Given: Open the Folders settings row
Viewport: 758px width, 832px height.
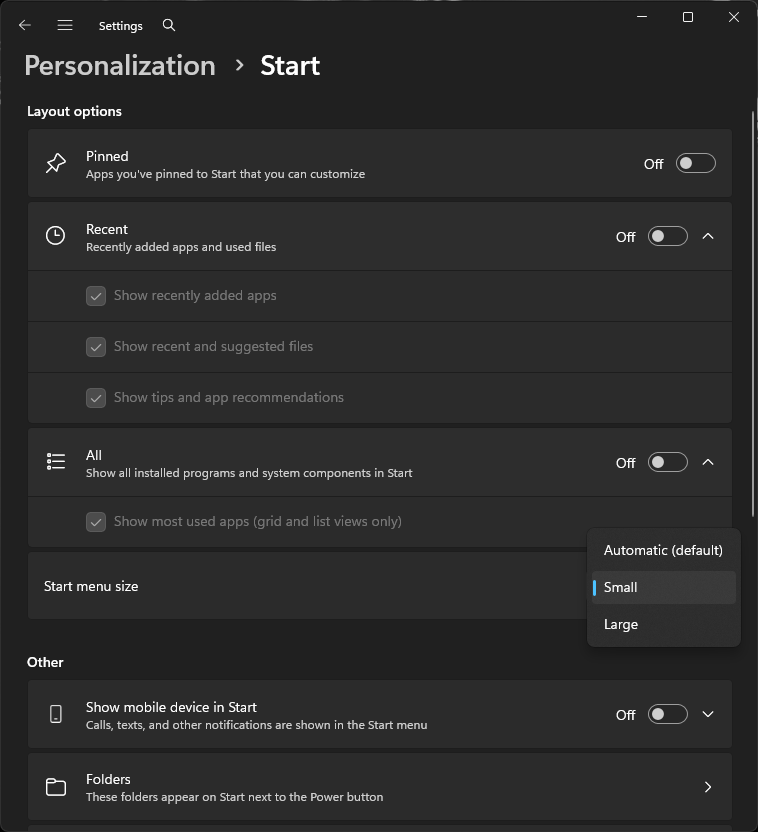Looking at the screenshot, I should coord(380,787).
